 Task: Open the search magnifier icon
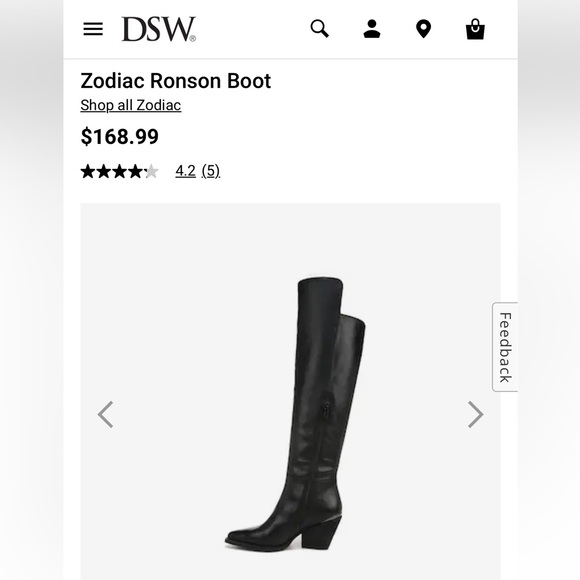(x=320, y=29)
